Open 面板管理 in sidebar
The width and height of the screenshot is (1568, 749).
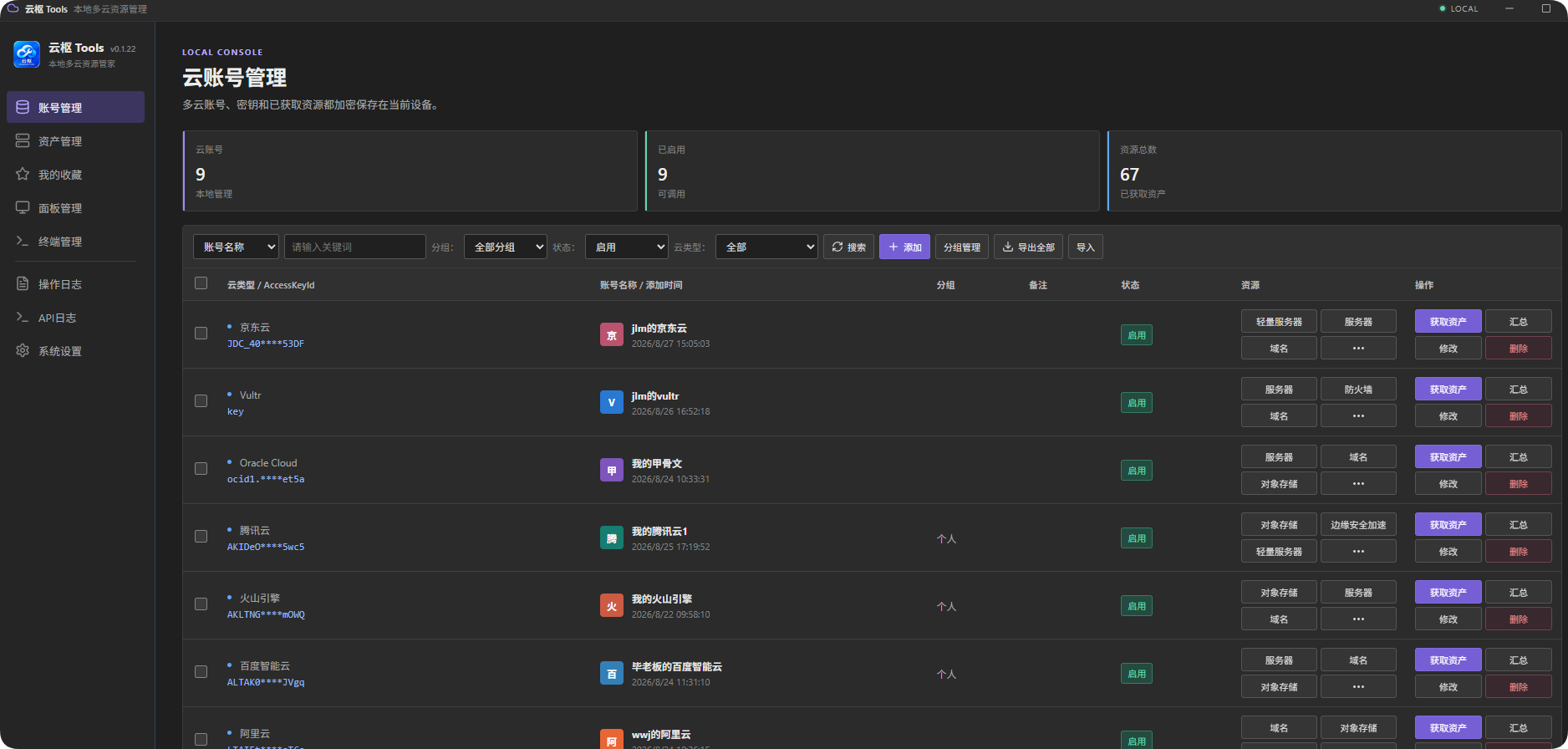(75, 207)
